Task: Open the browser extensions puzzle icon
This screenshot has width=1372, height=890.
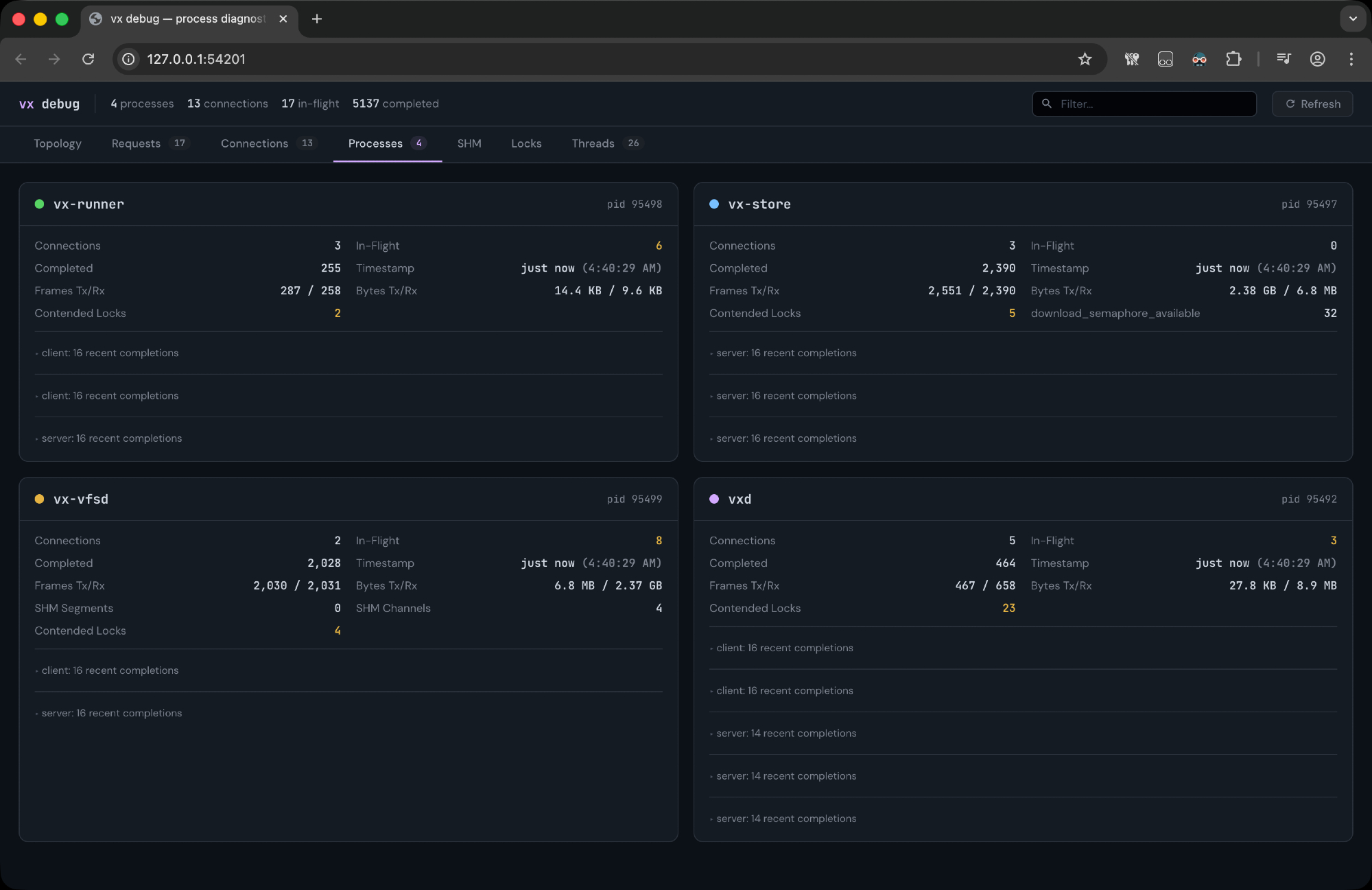Action: (1233, 59)
